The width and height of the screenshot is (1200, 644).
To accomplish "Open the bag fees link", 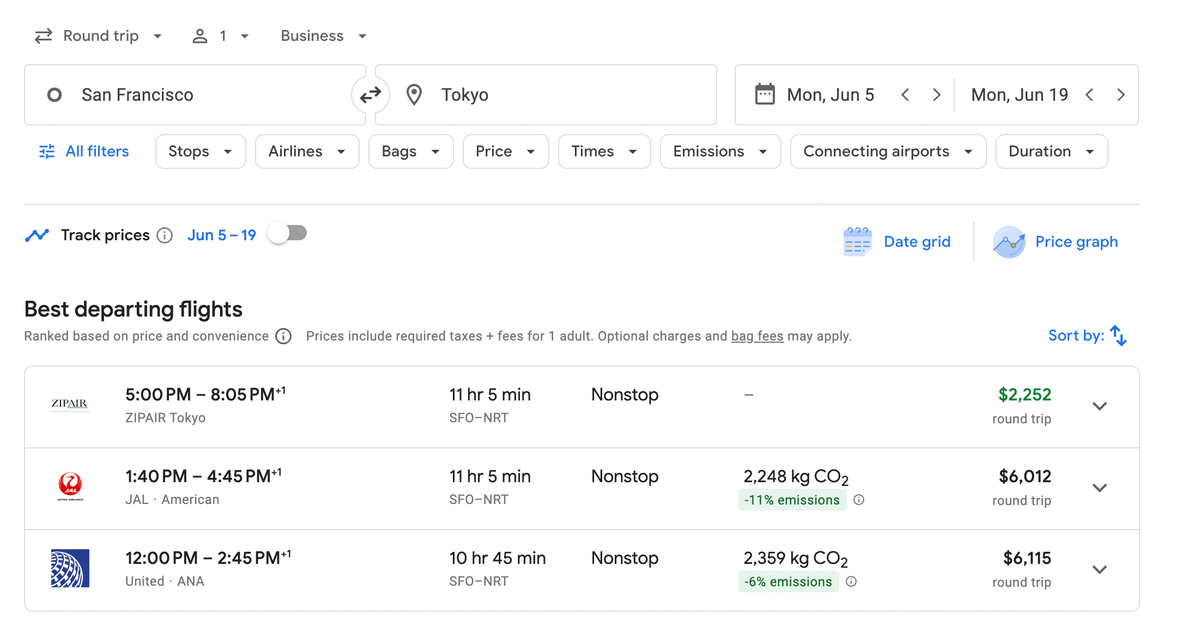I will pos(757,336).
